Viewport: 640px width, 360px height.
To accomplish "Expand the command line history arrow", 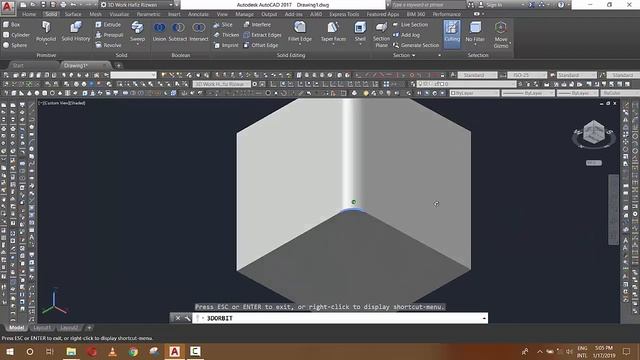I will [x=484, y=318].
